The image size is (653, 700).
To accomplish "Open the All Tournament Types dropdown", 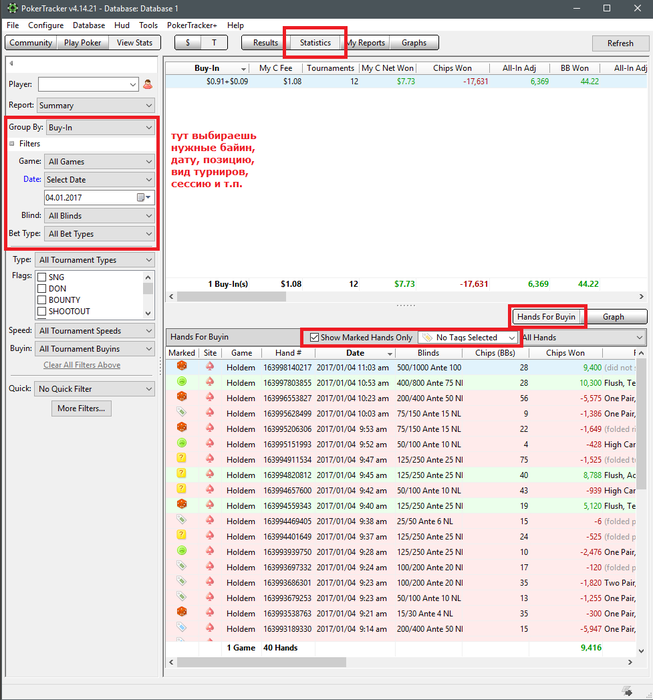I will click(96, 260).
